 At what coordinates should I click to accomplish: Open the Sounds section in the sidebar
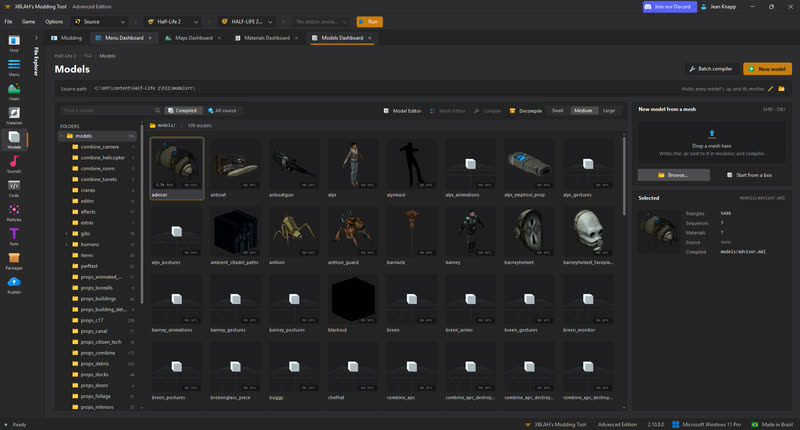coord(14,164)
